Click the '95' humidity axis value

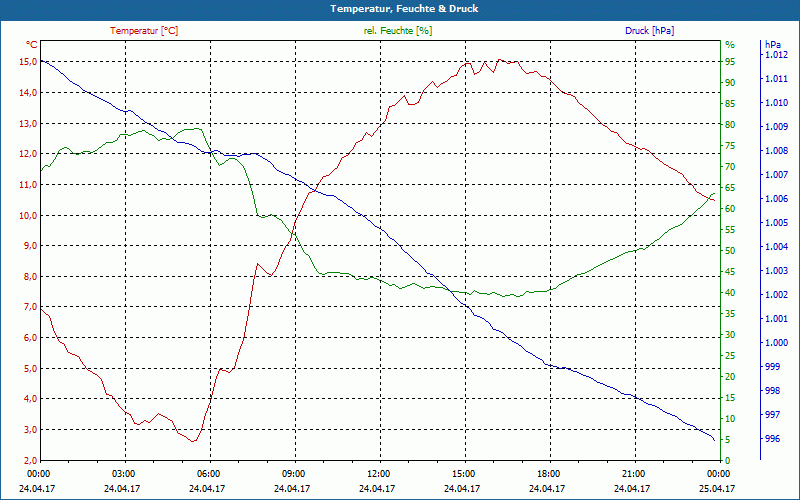pos(730,62)
